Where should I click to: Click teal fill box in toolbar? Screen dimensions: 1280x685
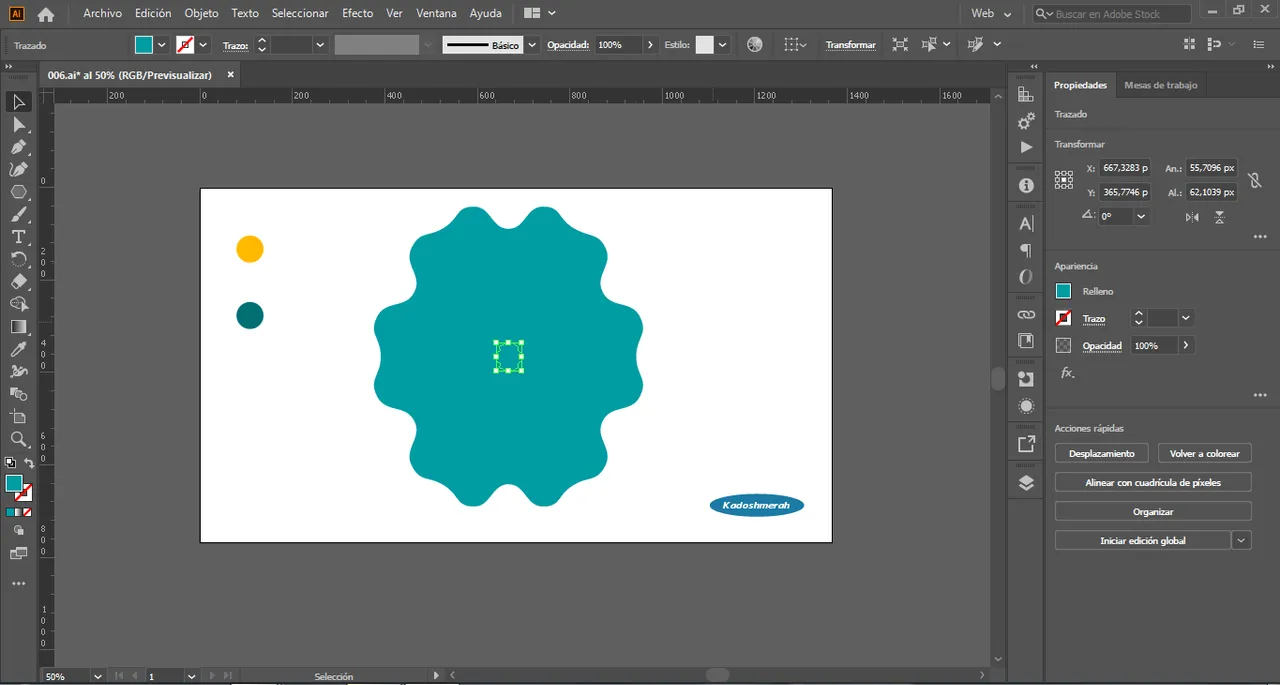pyautogui.click(x=13, y=483)
